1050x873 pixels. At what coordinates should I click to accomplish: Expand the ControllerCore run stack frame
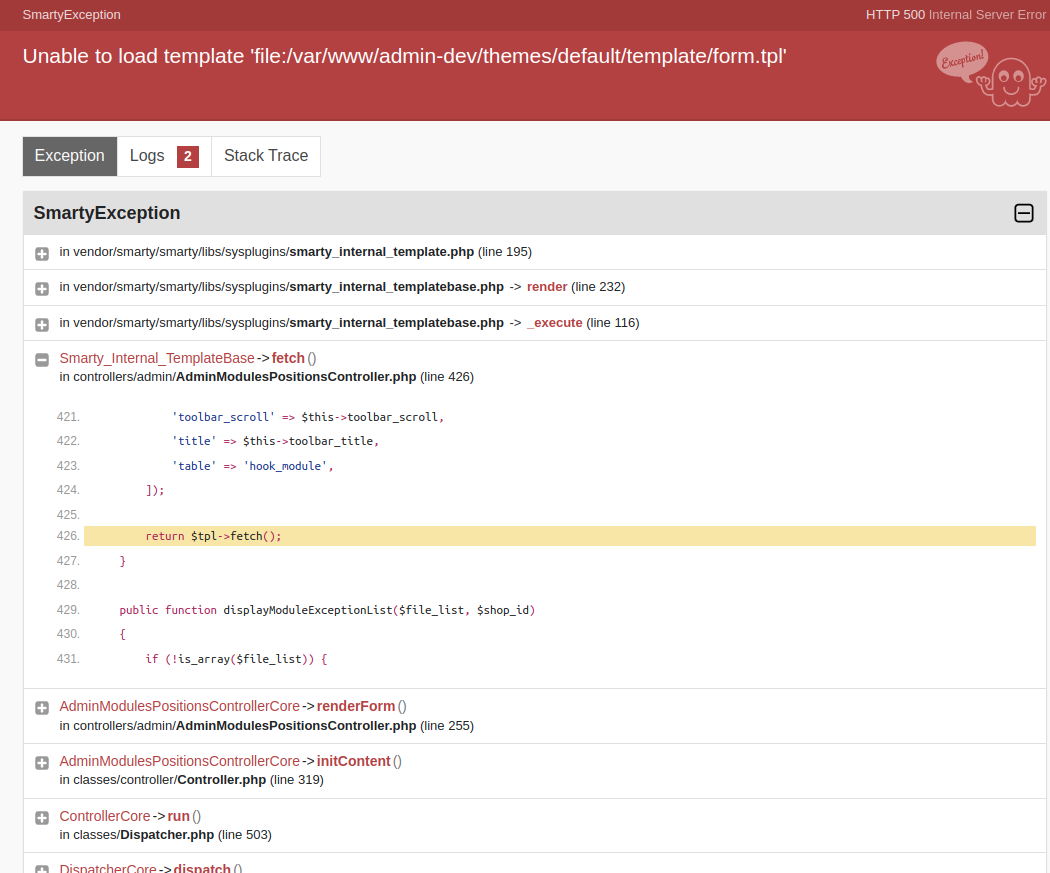pyautogui.click(x=41, y=817)
